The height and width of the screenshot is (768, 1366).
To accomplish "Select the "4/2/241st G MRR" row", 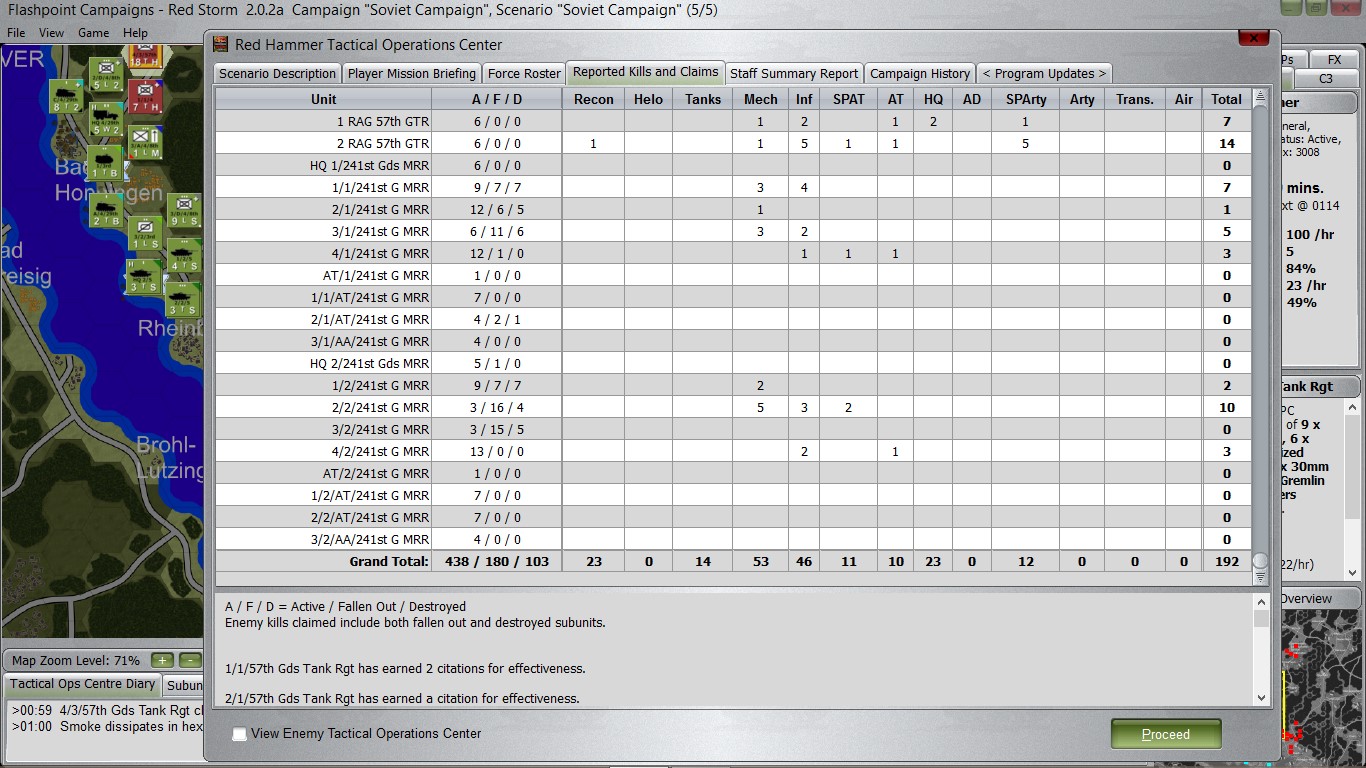I will point(733,451).
